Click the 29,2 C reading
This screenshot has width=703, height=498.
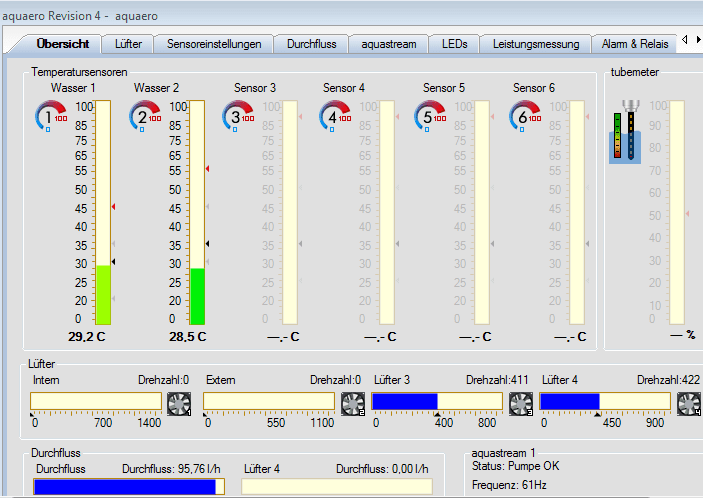point(87,337)
